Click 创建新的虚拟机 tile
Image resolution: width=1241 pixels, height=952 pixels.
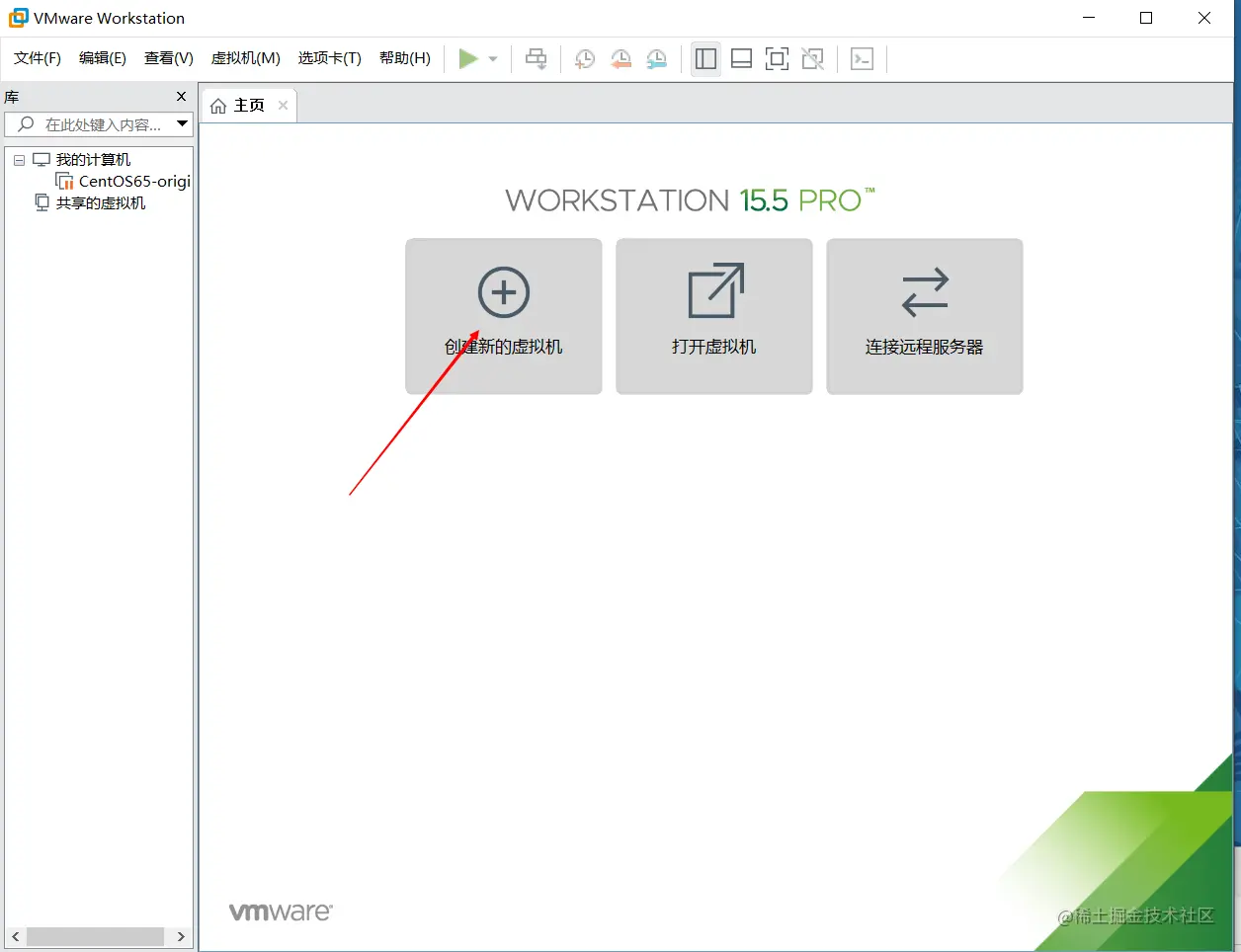point(504,316)
